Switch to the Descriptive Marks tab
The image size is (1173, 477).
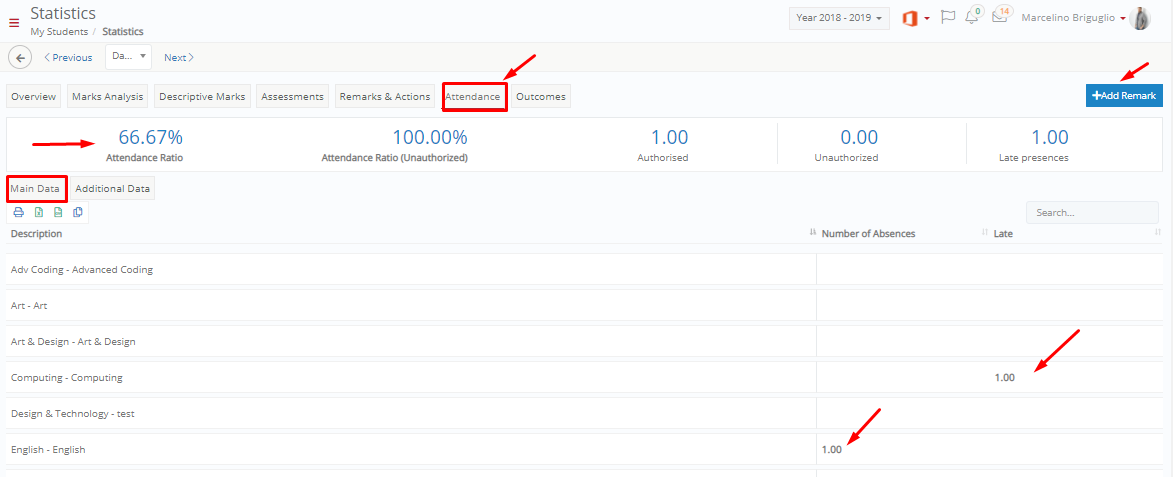point(202,96)
